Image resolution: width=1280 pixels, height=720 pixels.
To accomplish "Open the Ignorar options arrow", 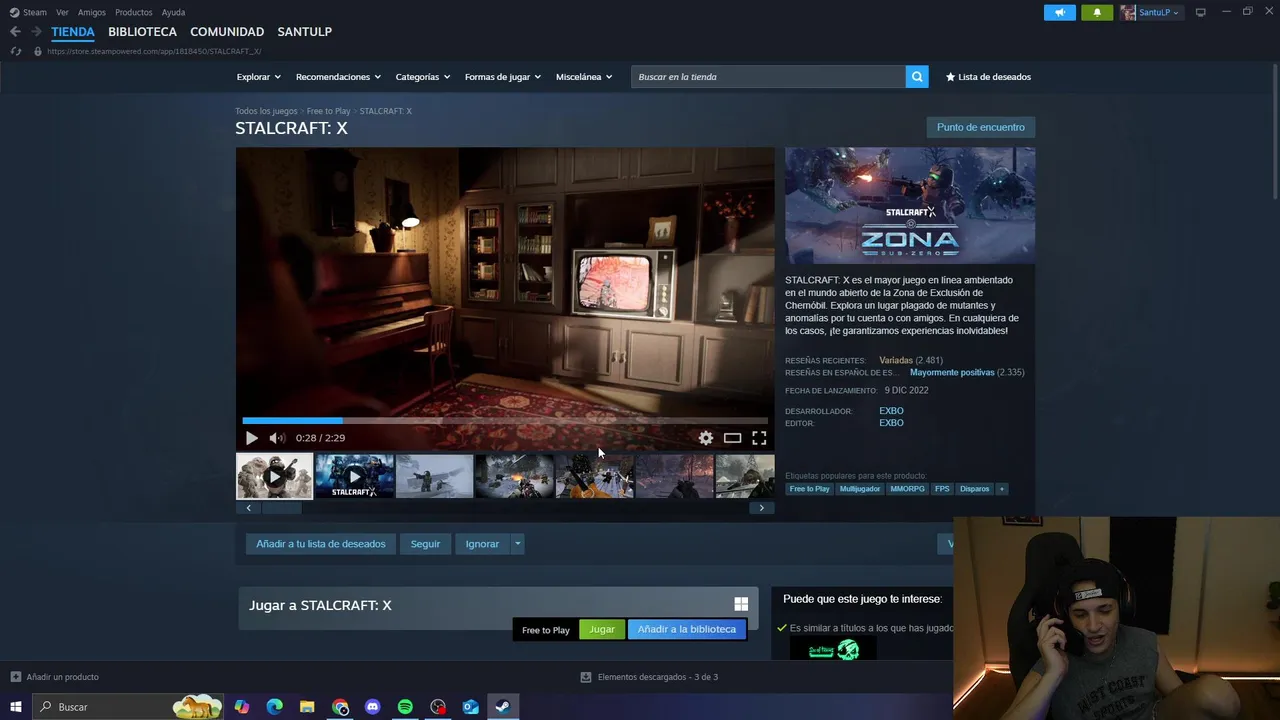I will tap(517, 544).
